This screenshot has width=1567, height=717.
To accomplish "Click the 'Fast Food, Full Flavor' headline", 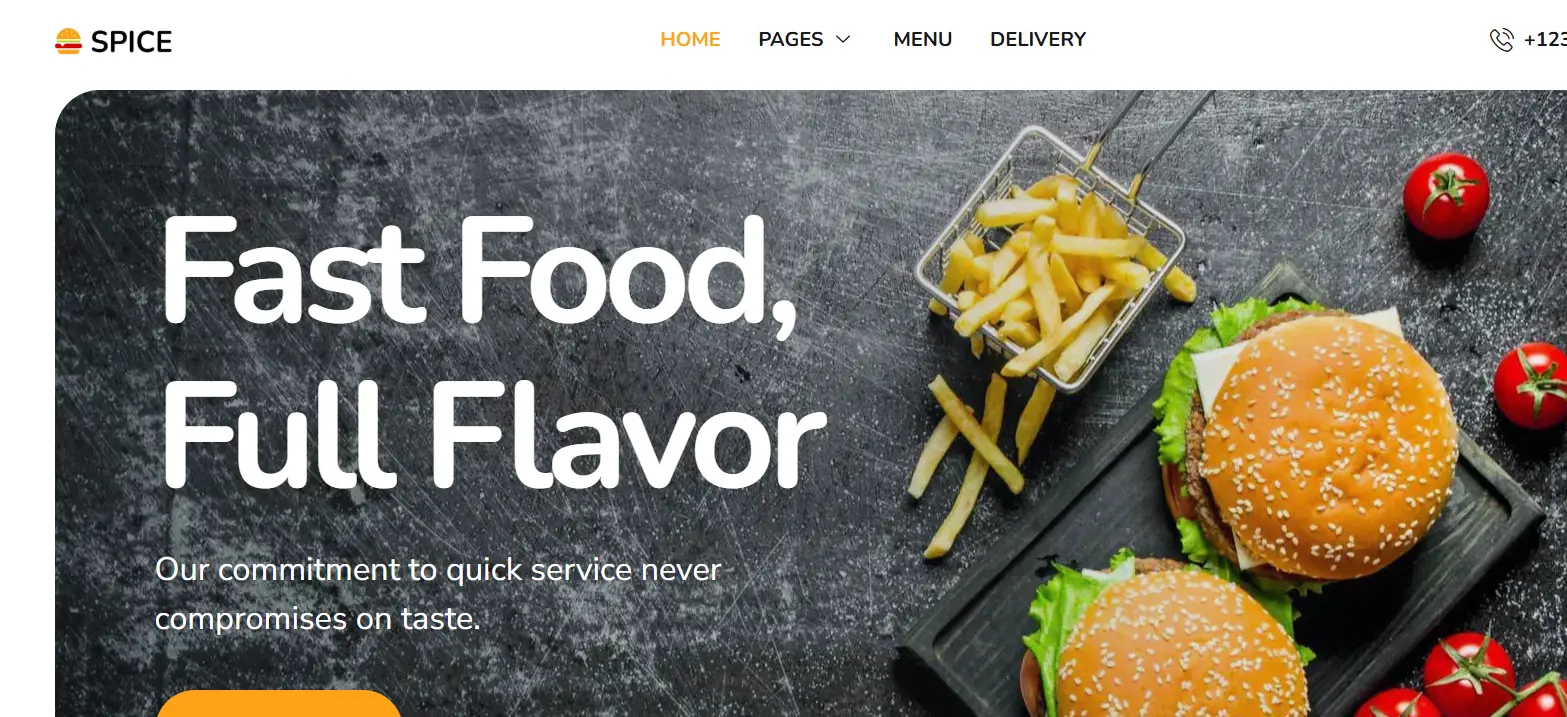I will tap(492, 354).
